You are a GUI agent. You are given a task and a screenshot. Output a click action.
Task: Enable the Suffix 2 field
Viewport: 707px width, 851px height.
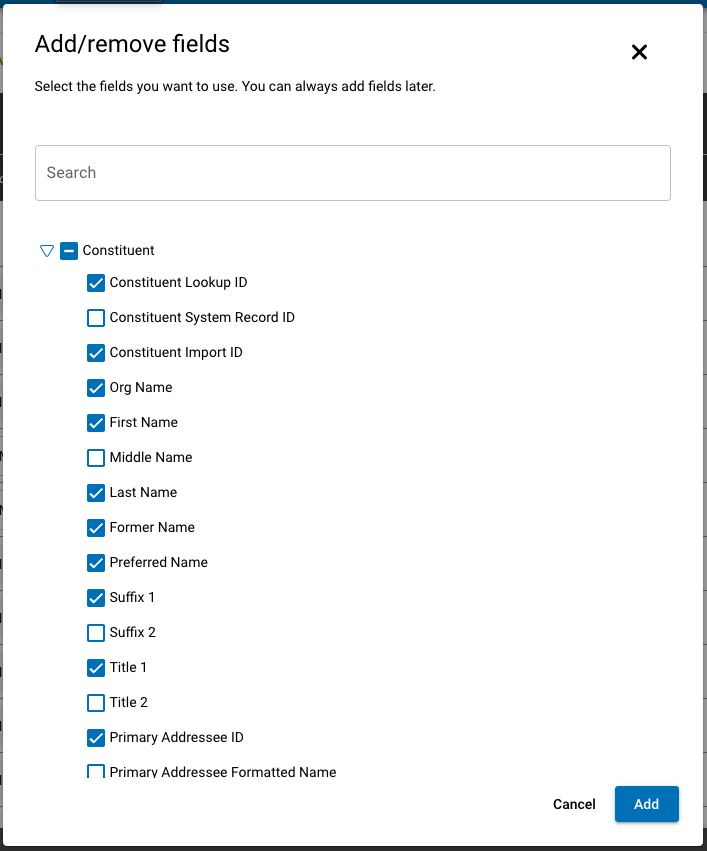tap(96, 633)
